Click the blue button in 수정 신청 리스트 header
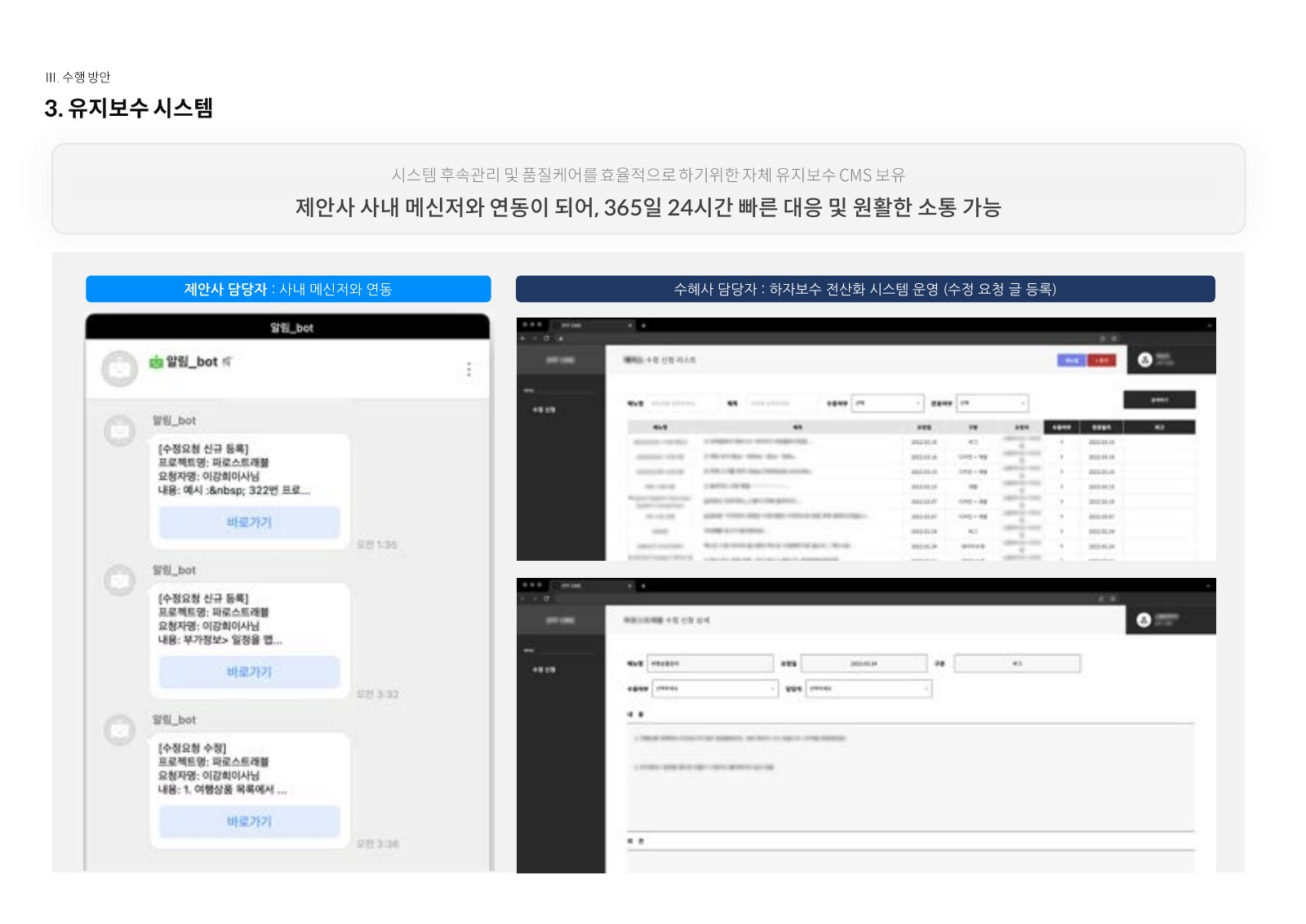Screen dimensions: 1306x924 click(1072, 360)
